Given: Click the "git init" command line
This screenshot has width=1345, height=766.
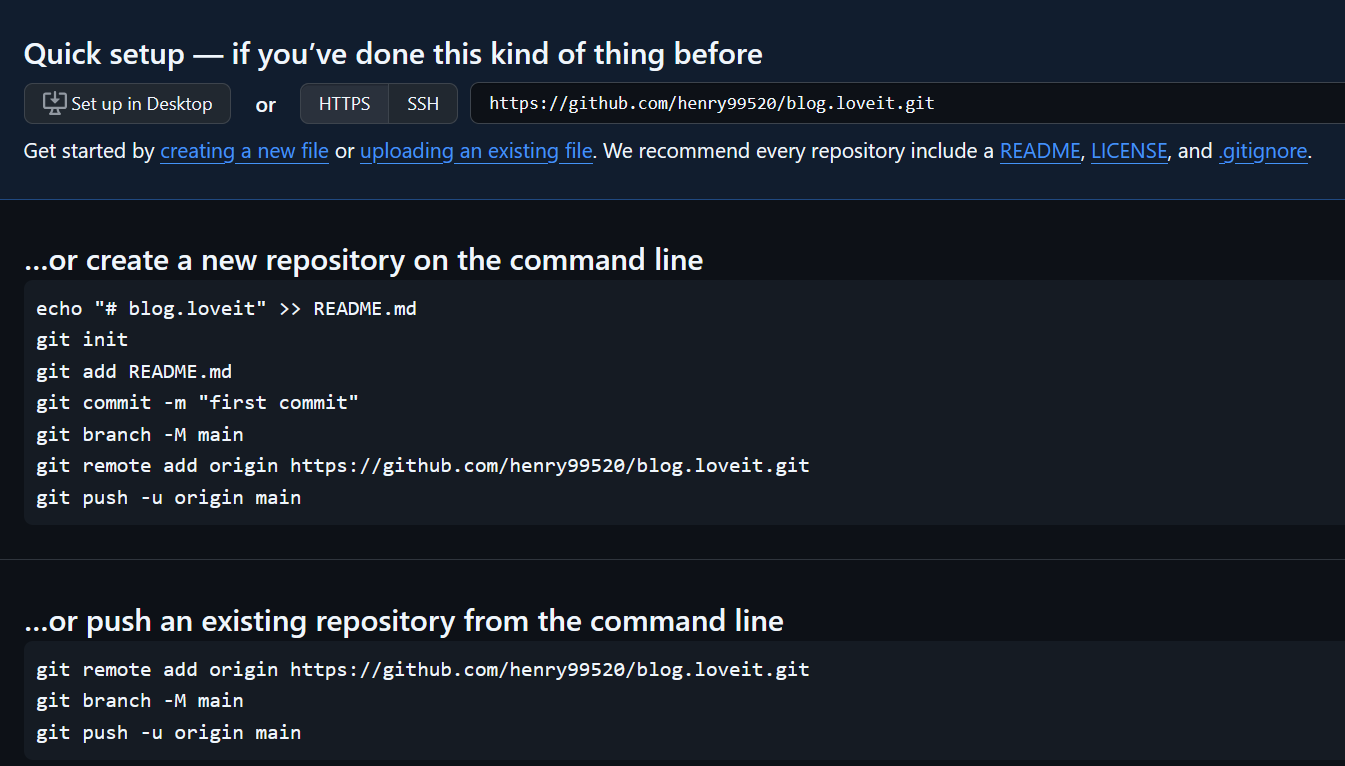Looking at the screenshot, I should 82,340.
